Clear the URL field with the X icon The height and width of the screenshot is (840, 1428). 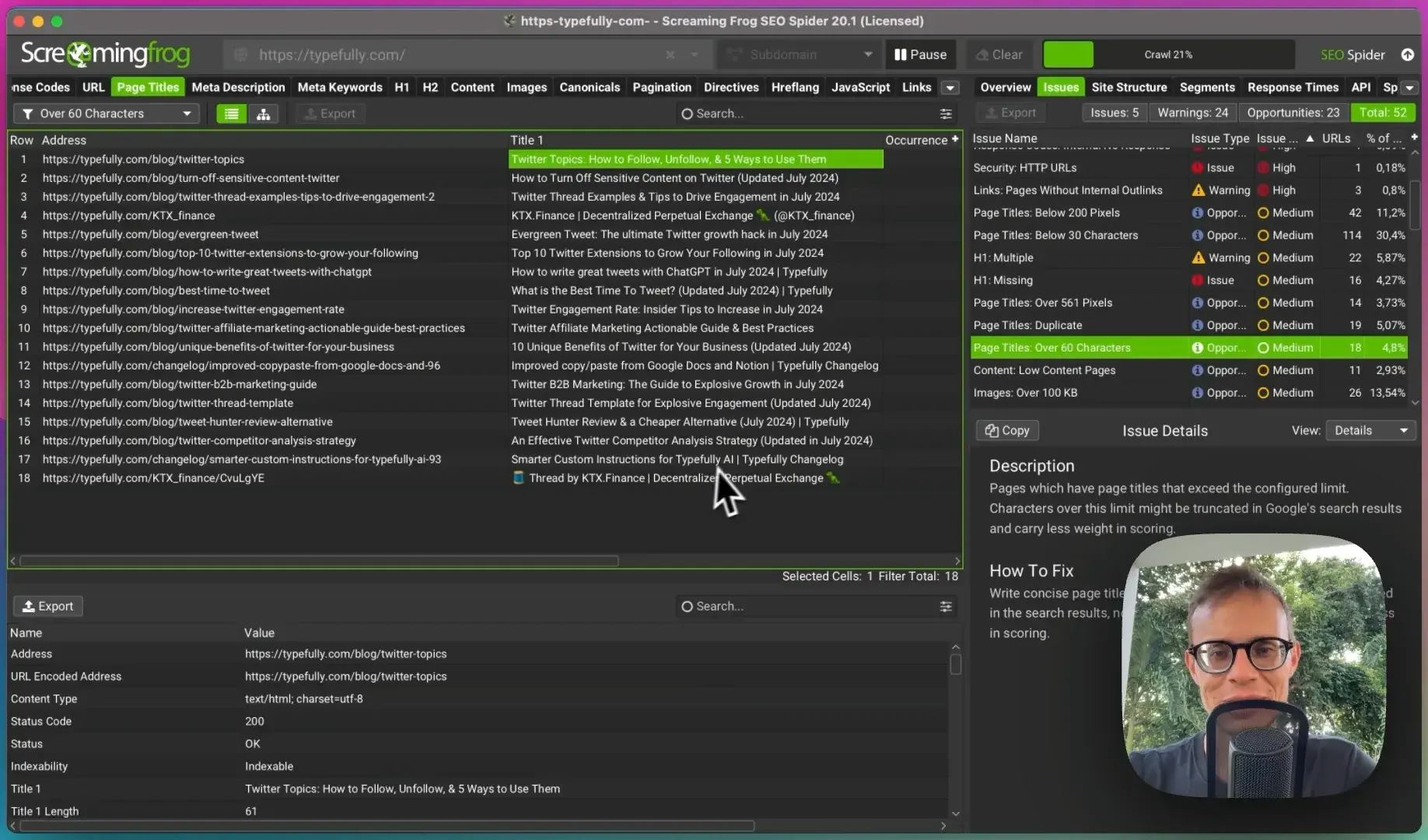pyautogui.click(x=670, y=54)
